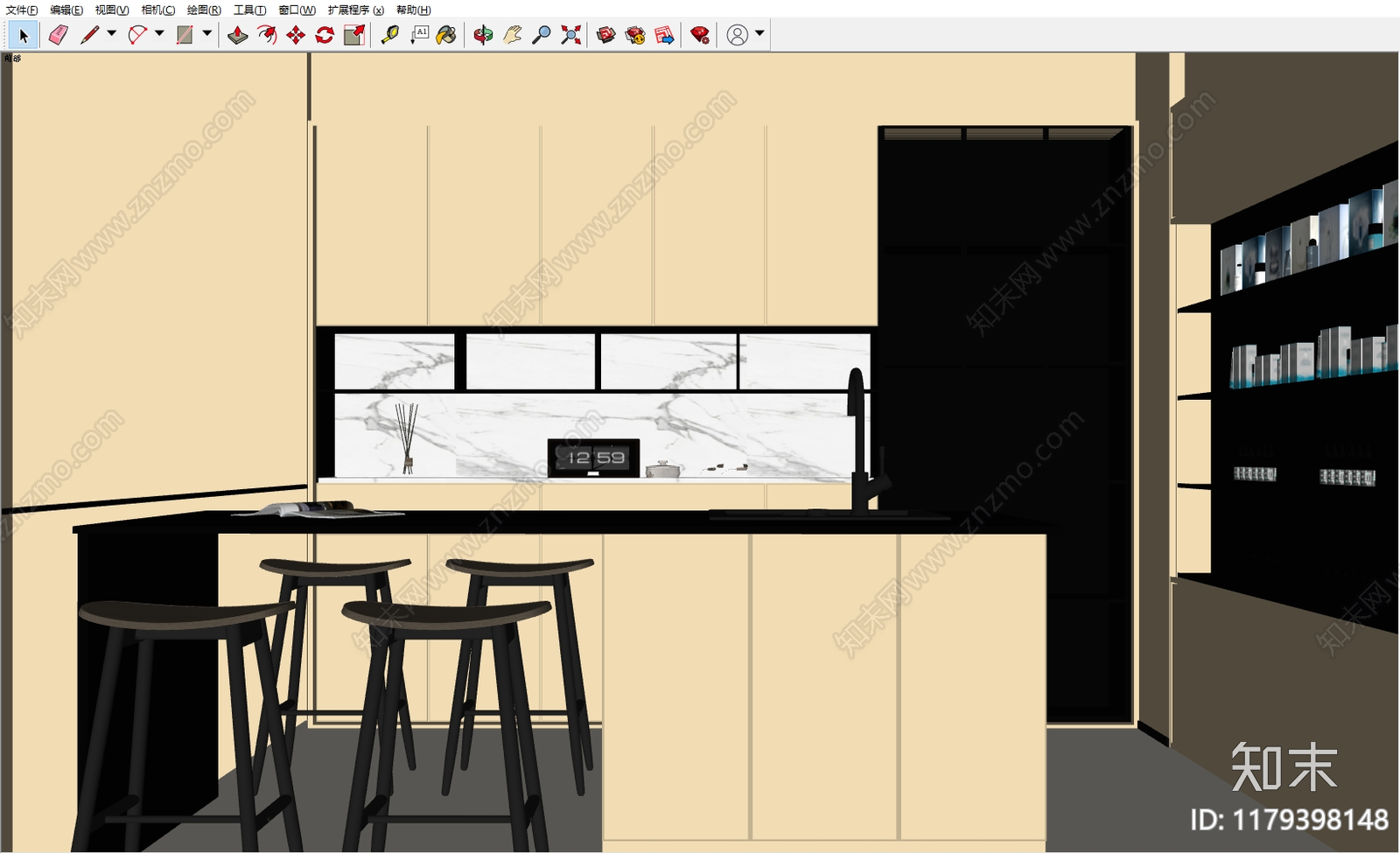This screenshot has height=854, width=1400.
Task: Pick the Scale tool
Action: point(354,35)
